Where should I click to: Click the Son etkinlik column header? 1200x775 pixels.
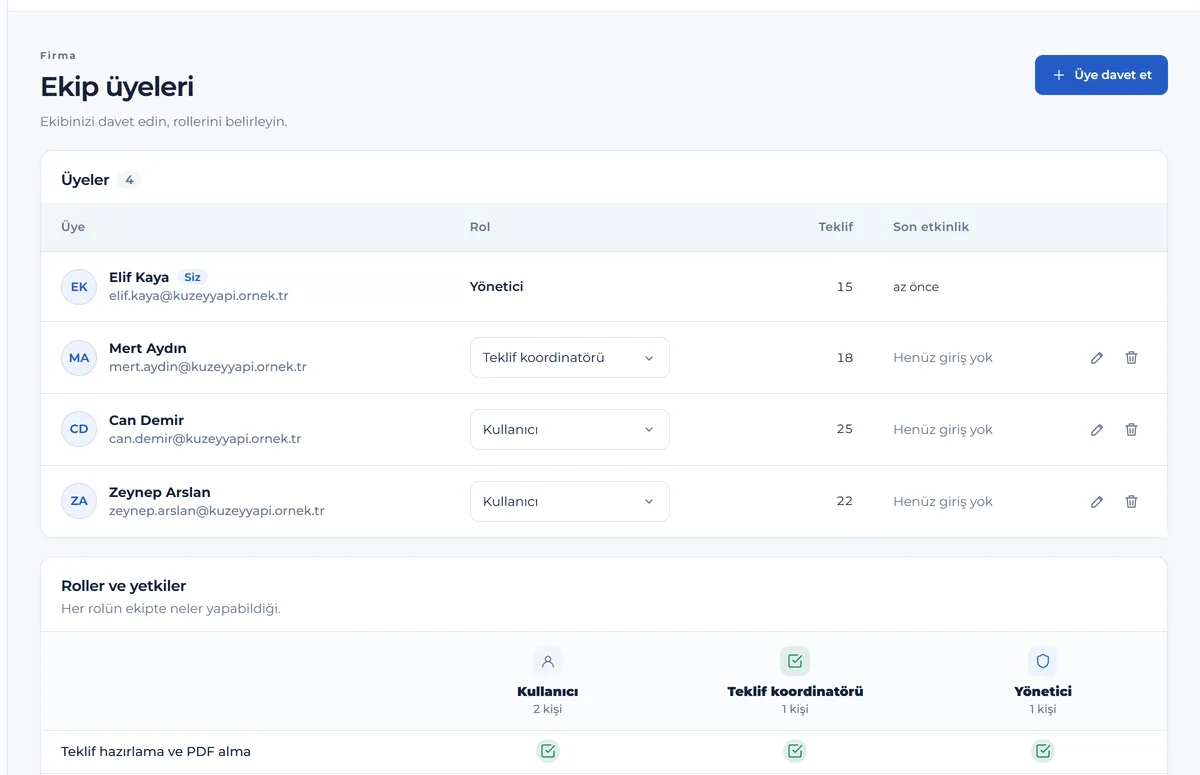931,227
